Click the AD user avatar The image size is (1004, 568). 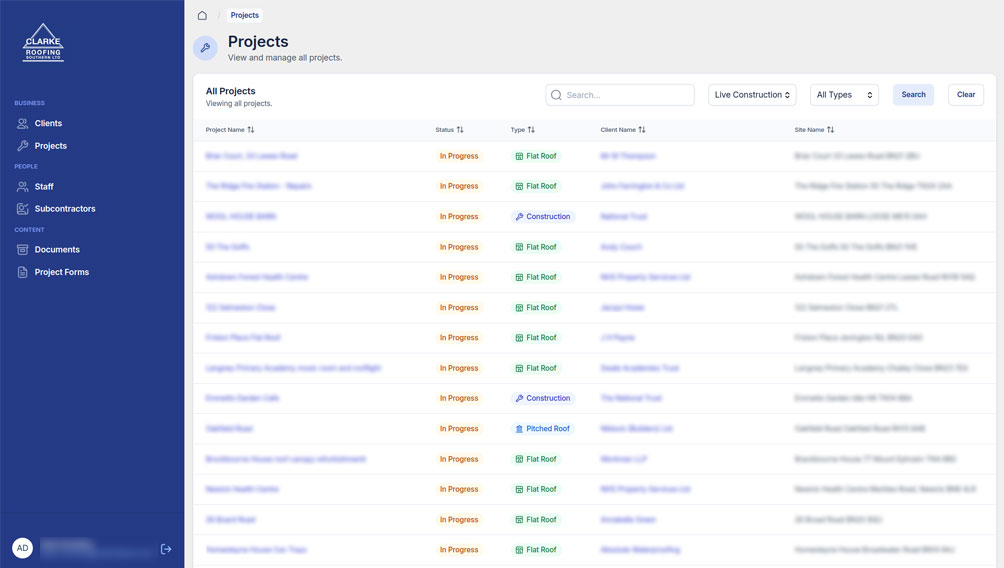(x=22, y=548)
